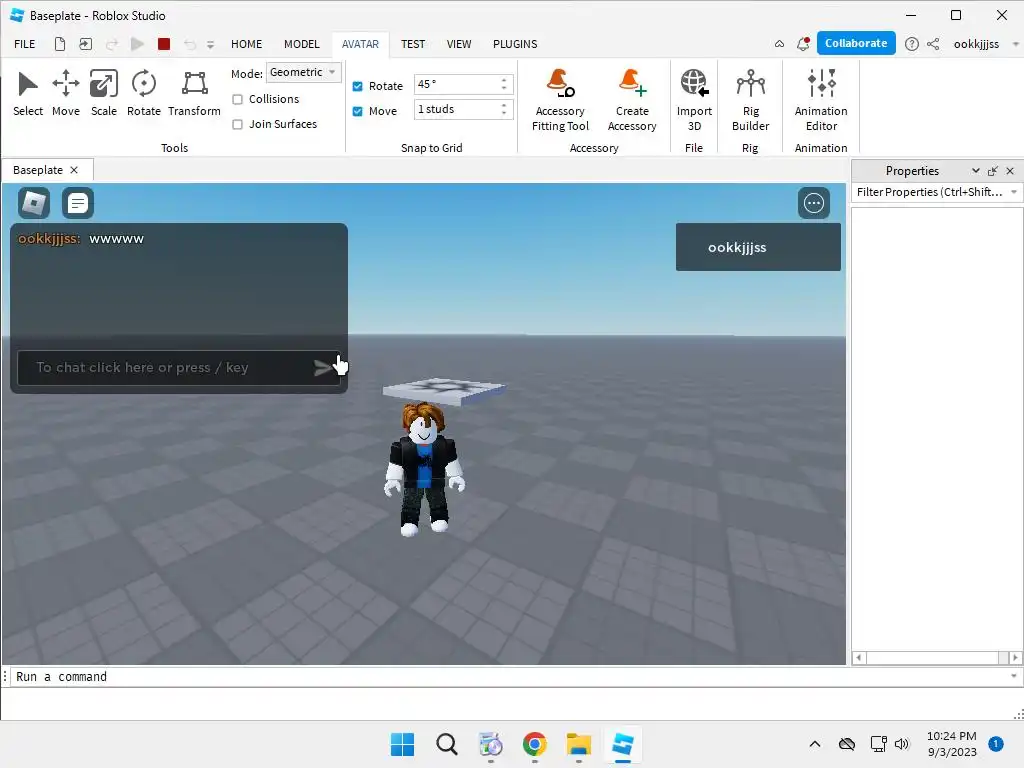Open the clock and date flyout
Viewport: 1024px width, 768px height.
[952, 744]
